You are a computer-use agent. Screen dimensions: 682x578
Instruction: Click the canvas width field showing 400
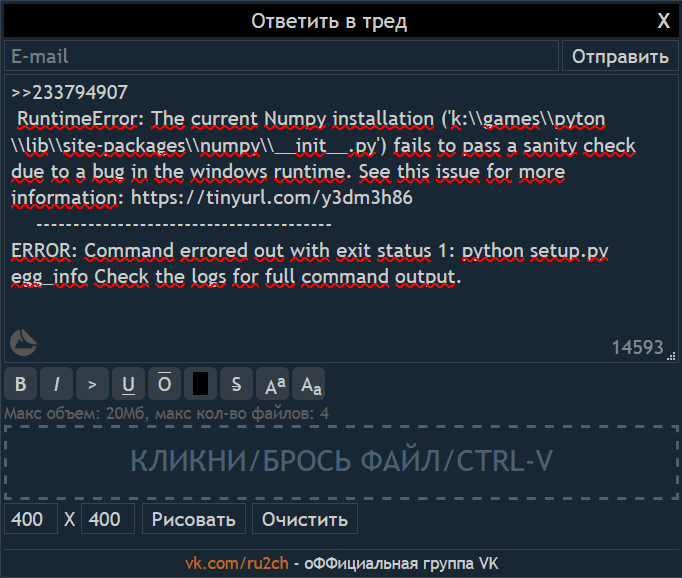point(31,519)
